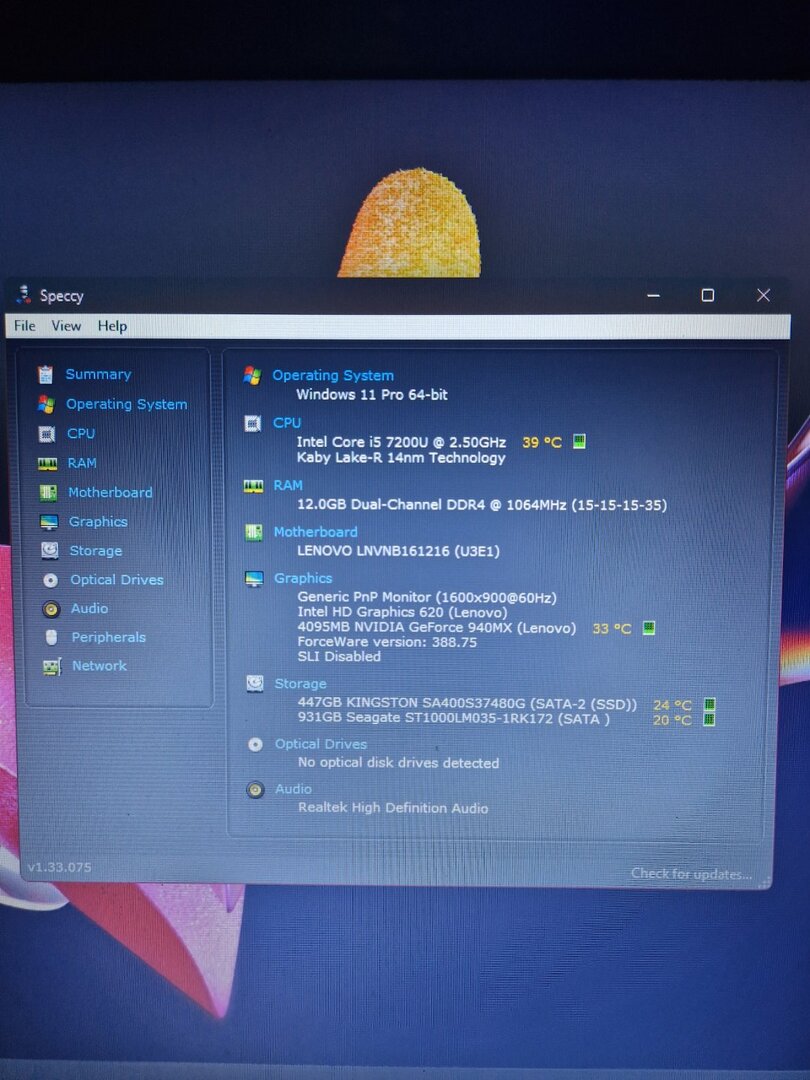Viewport: 810px width, 1080px height.
Task: Minimize the Speccy window
Action: pyautogui.click(x=654, y=295)
